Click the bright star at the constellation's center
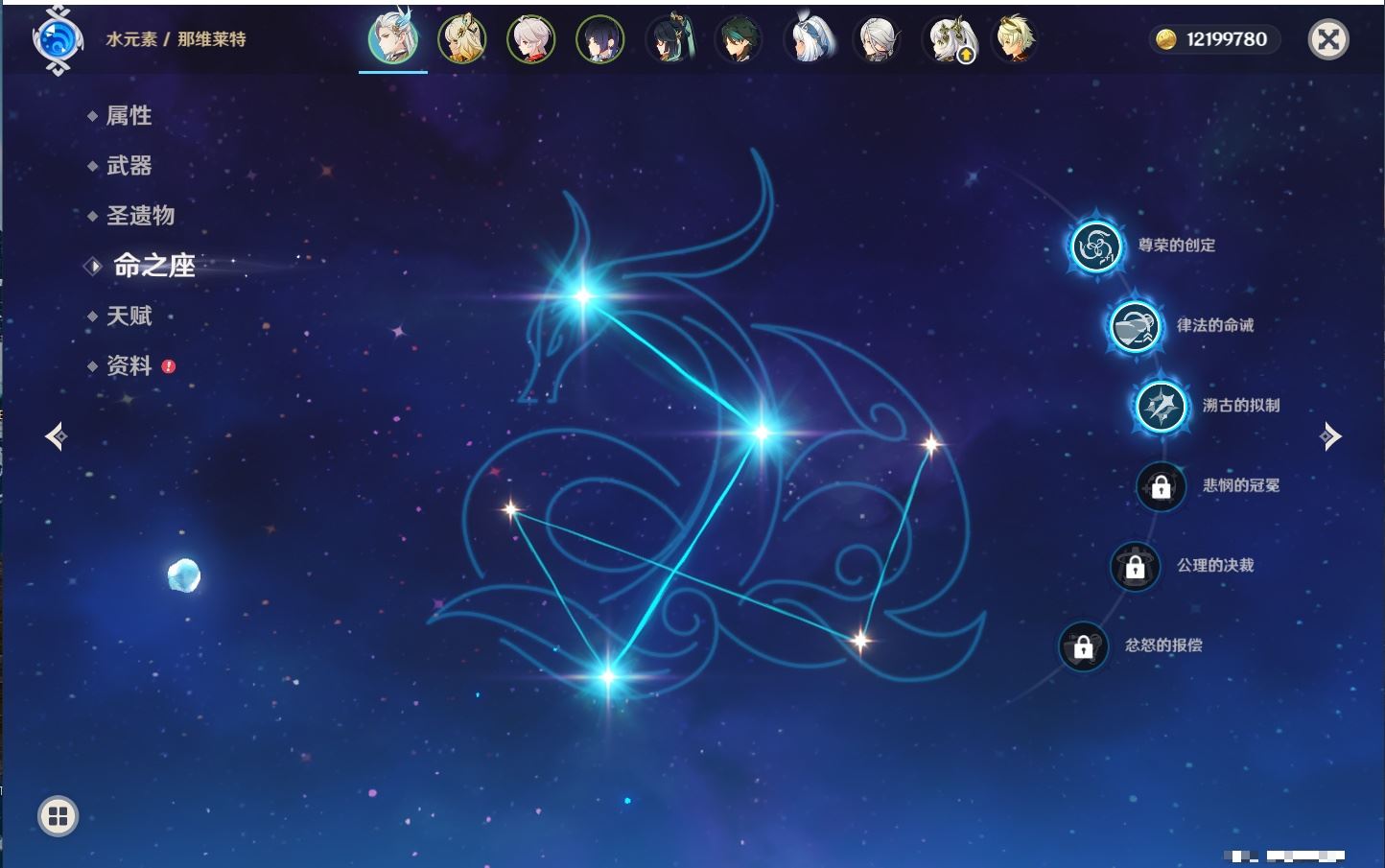1385x868 pixels. point(762,433)
